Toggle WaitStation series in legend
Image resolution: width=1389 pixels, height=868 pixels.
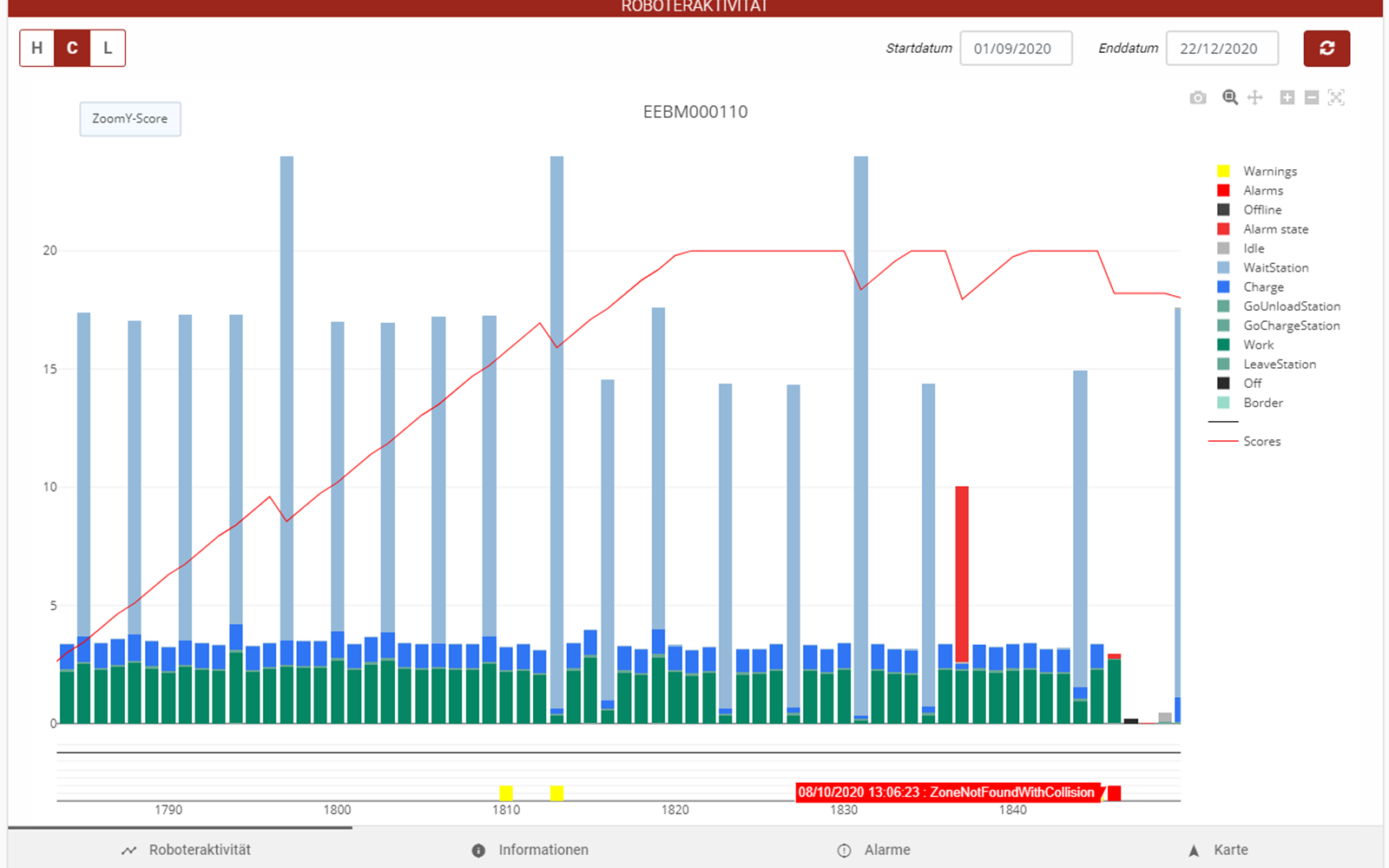coord(1275,267)
